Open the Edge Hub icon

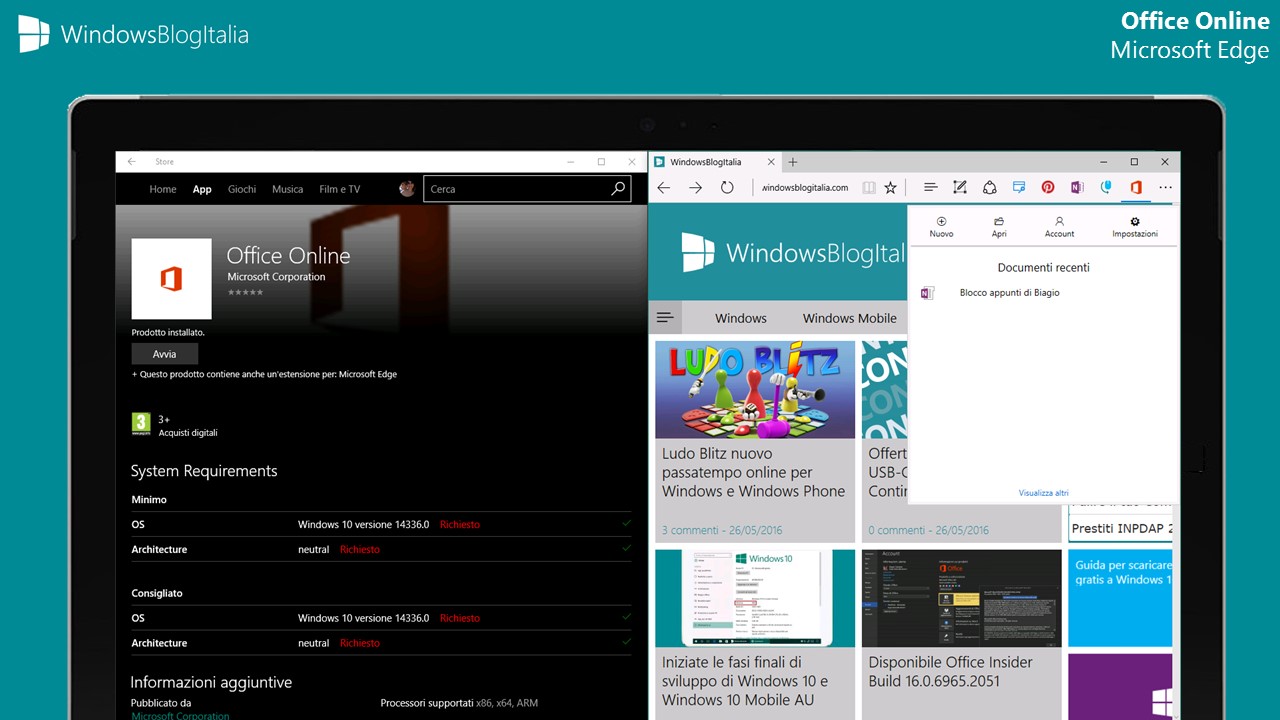(x=930, y=187)
